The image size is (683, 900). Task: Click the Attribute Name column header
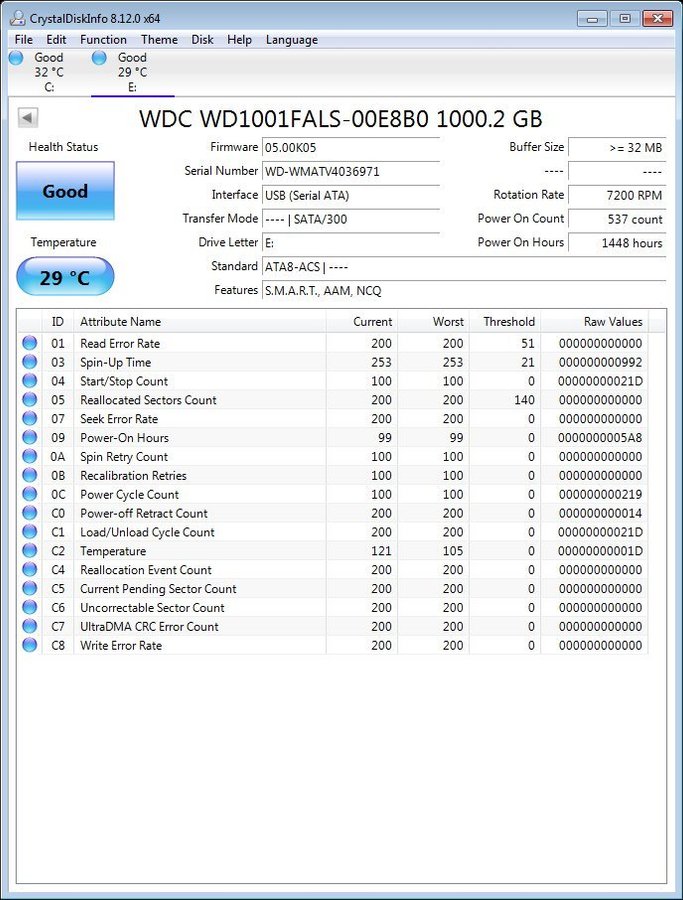tap(200, 321)
